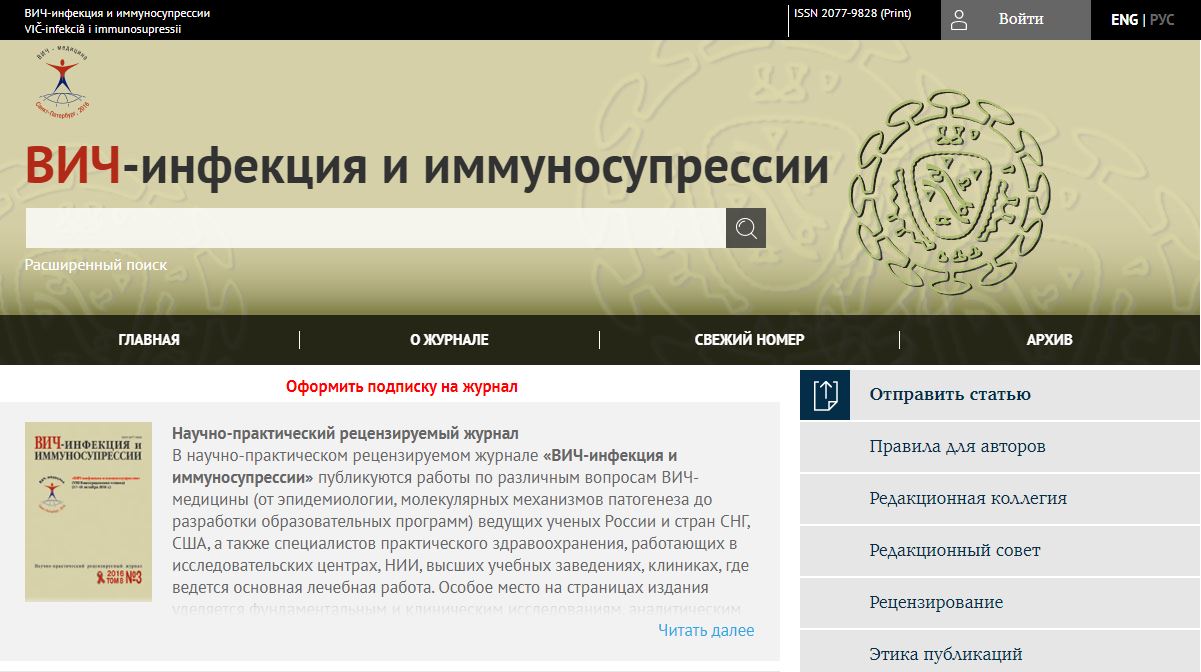Screen dimensions: 1201x672
Task: Click the Войти login button
Action: click(x=1020, y=20)
